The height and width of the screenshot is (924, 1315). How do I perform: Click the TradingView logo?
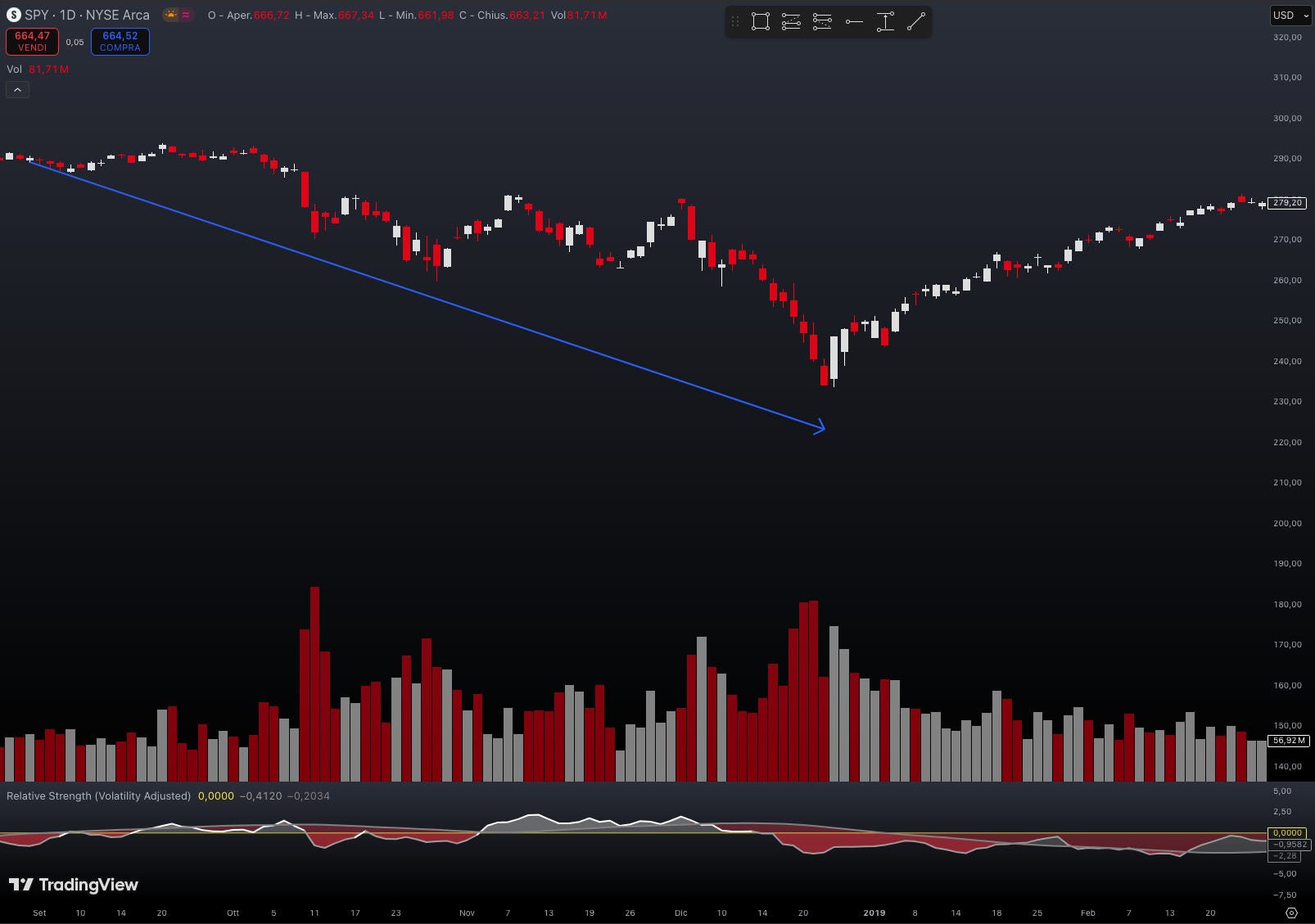(x=74, y=885)
